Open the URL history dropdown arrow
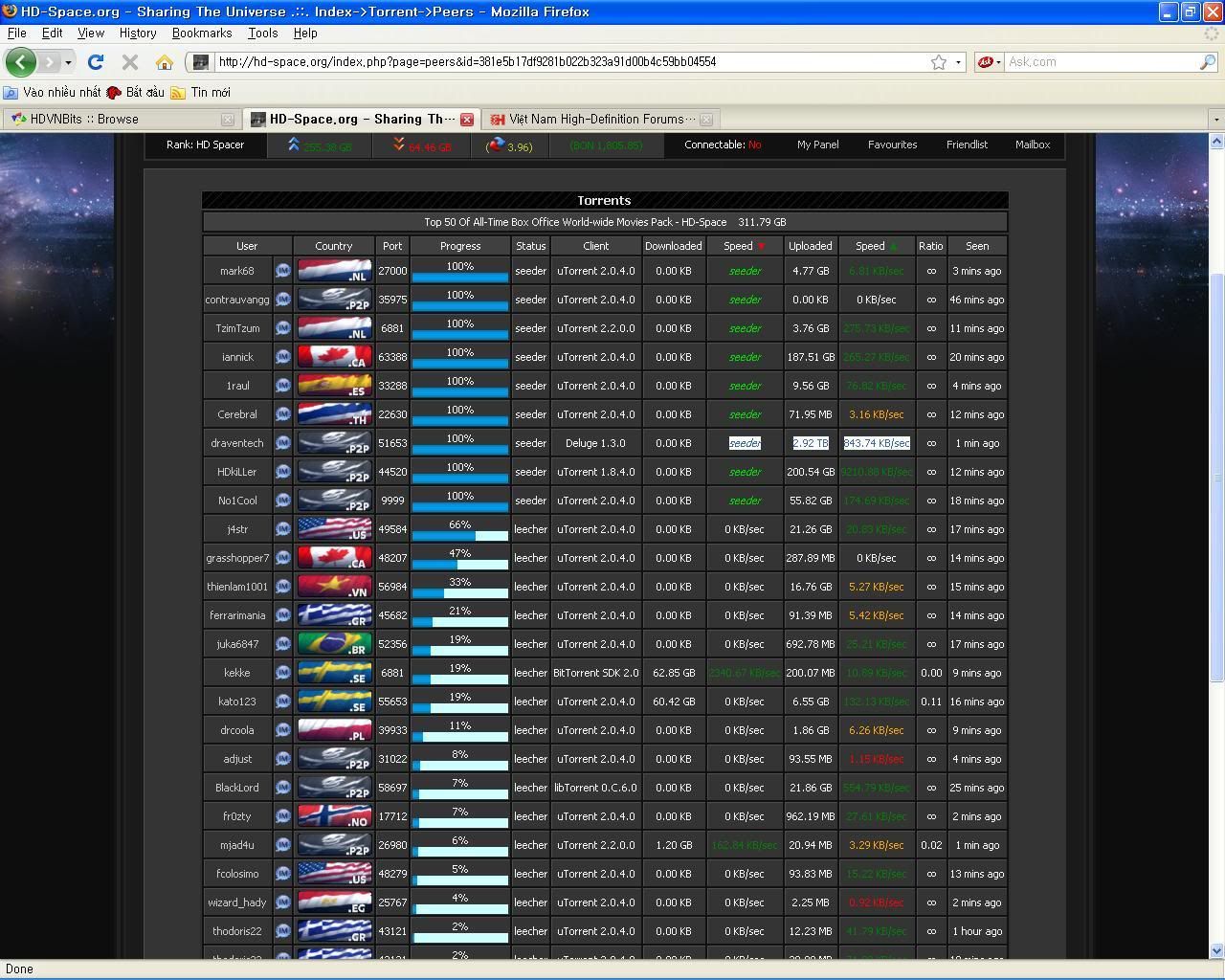 coord(958,62)
